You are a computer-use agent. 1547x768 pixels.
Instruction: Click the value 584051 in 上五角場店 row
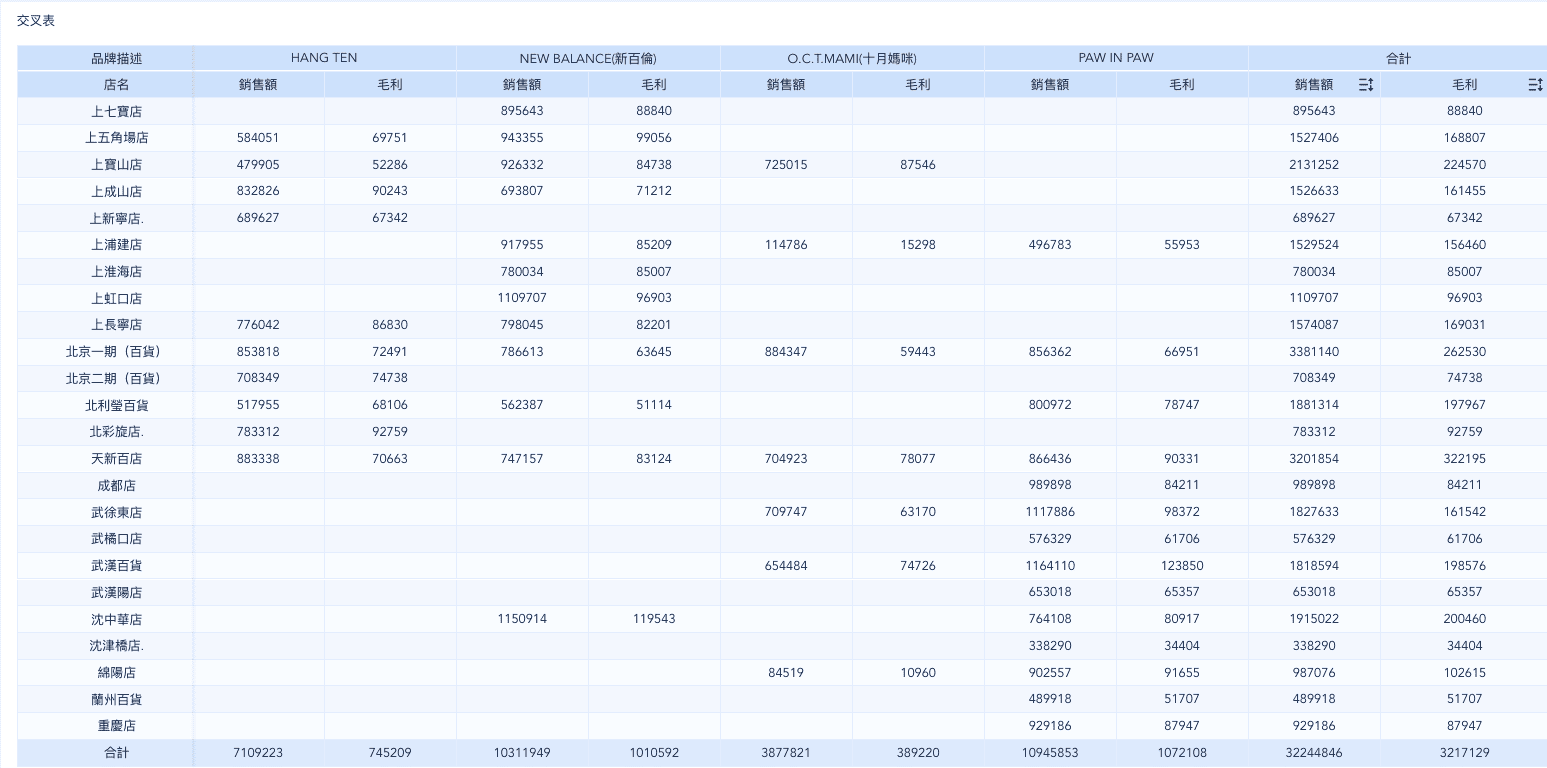pos(258,138)
